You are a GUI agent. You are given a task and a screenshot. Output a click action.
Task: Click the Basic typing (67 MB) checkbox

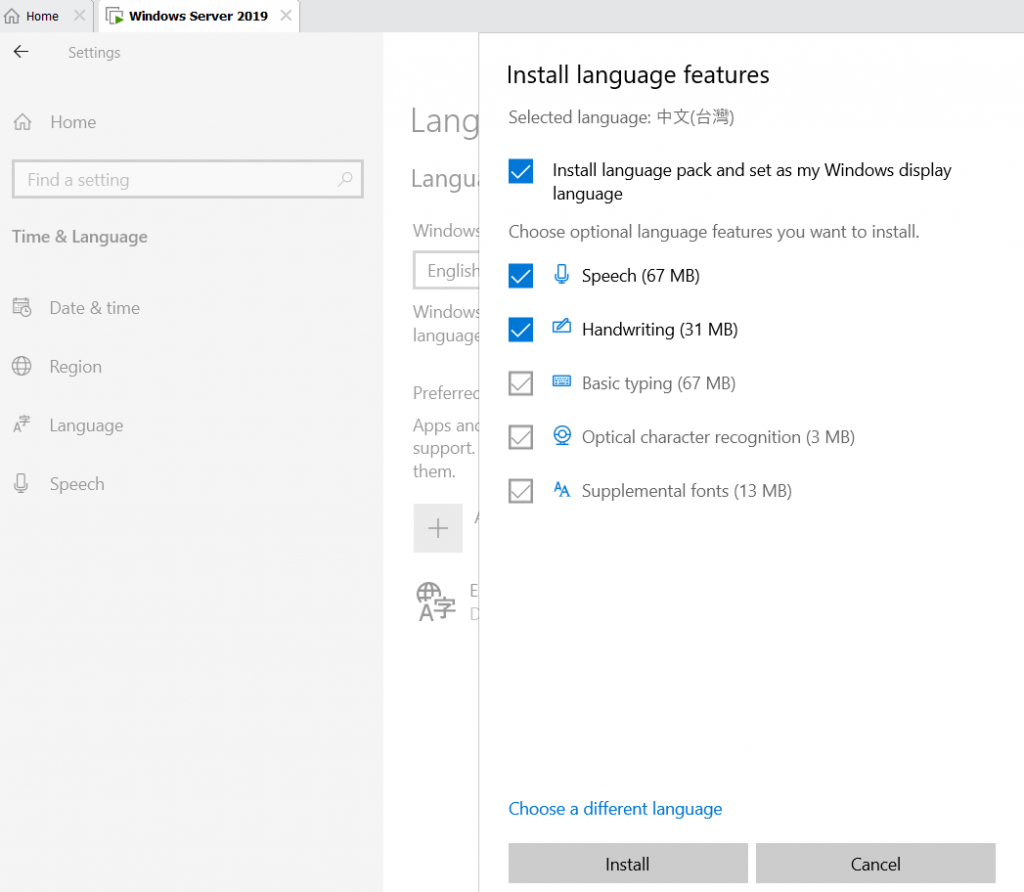520,383
